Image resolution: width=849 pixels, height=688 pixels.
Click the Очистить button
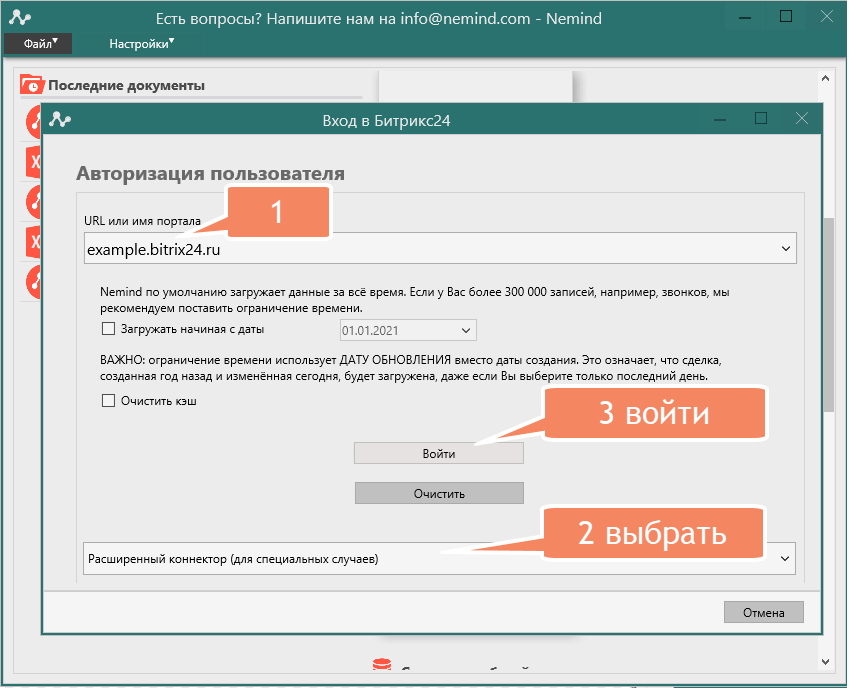point(439,493)
